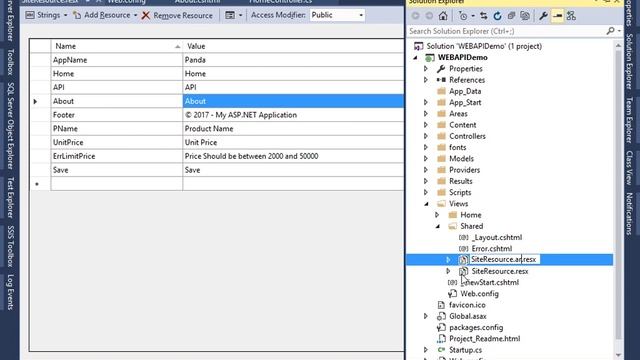Click the _Layout.cshtml file icon
The height and width of the screenshot is (360, 640).
tap(463, 237)
